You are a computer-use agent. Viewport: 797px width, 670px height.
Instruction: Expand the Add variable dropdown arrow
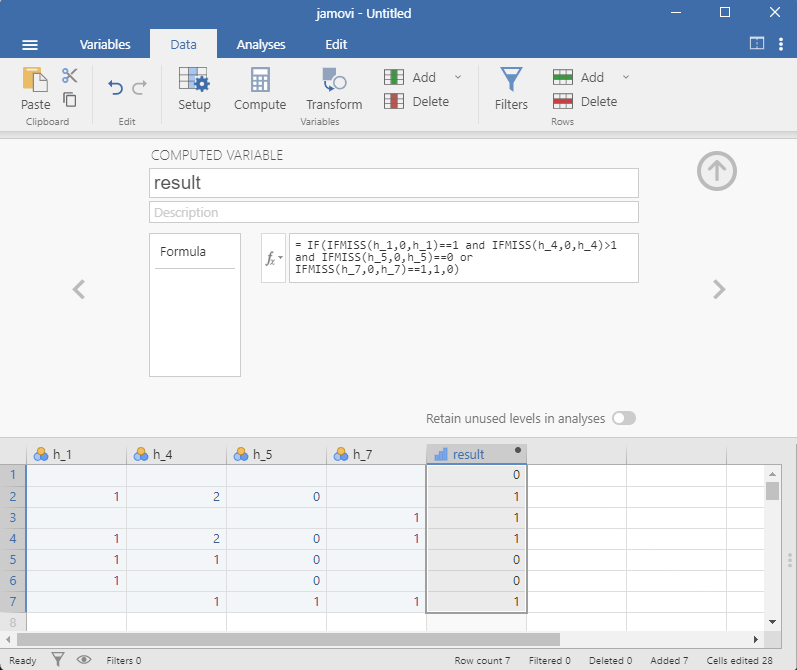click(x=458, y=77)
